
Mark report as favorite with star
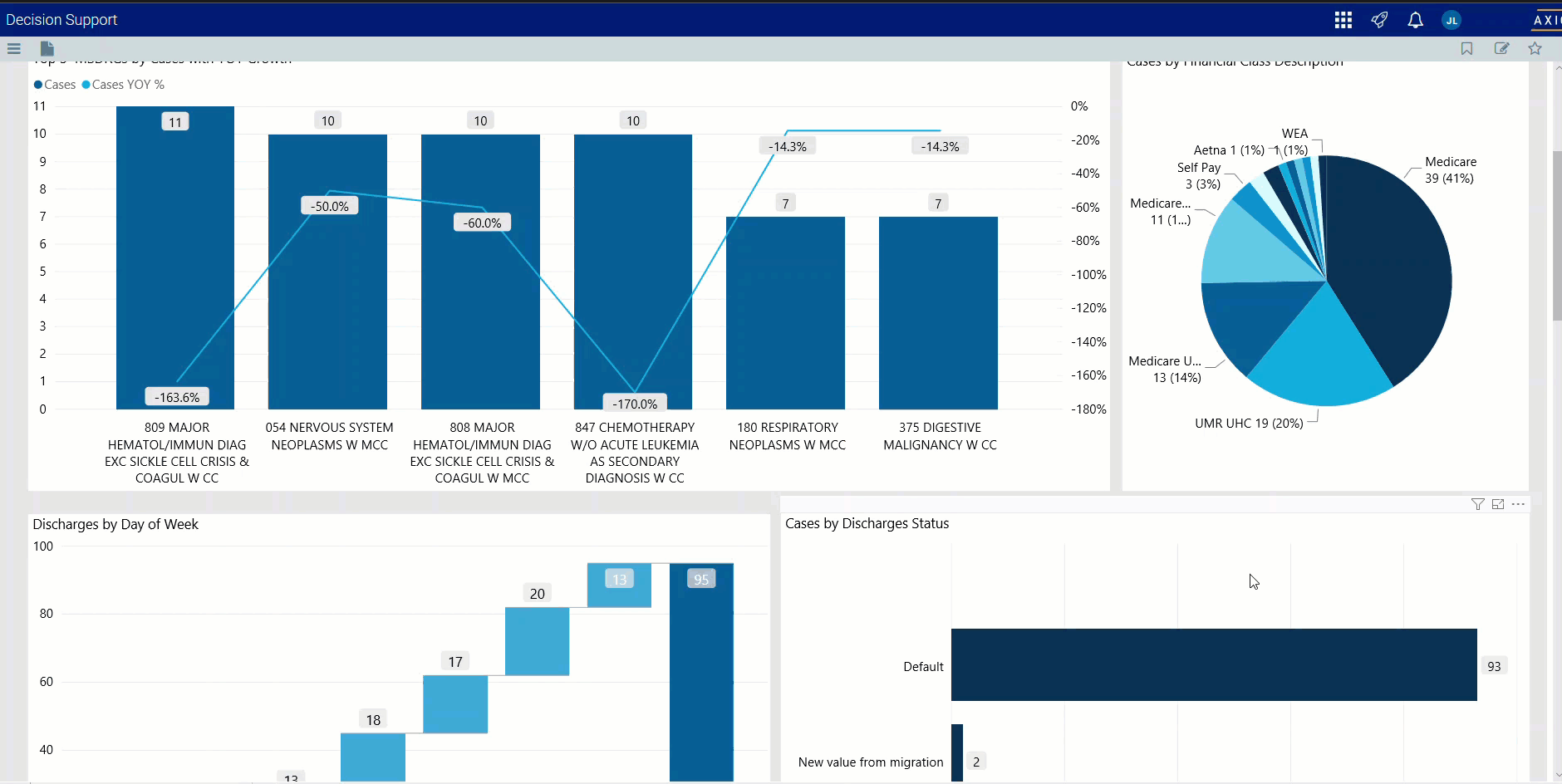click(1535, 49)
